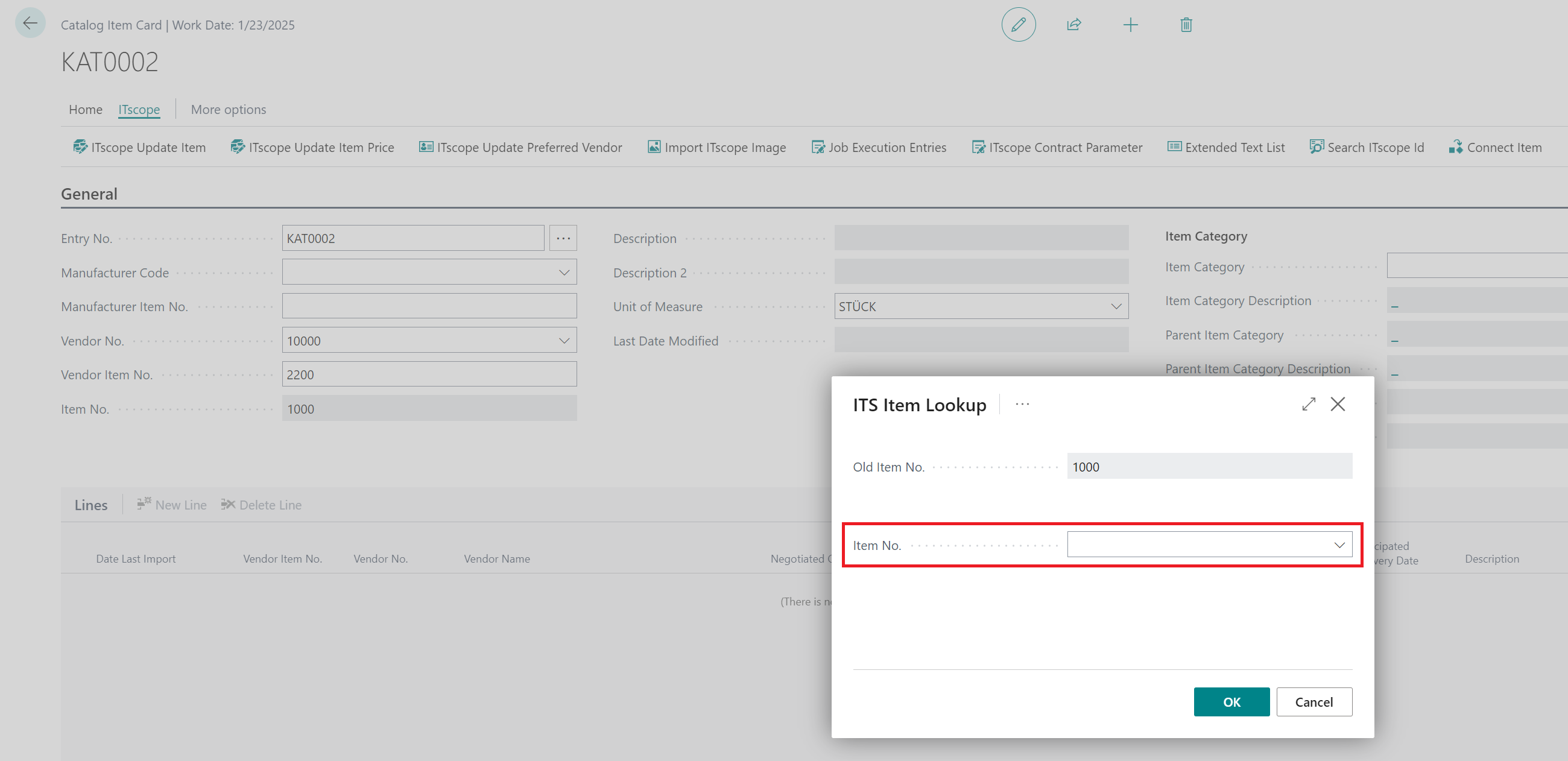Open the Vendor No. dropdown

point(564,340)
